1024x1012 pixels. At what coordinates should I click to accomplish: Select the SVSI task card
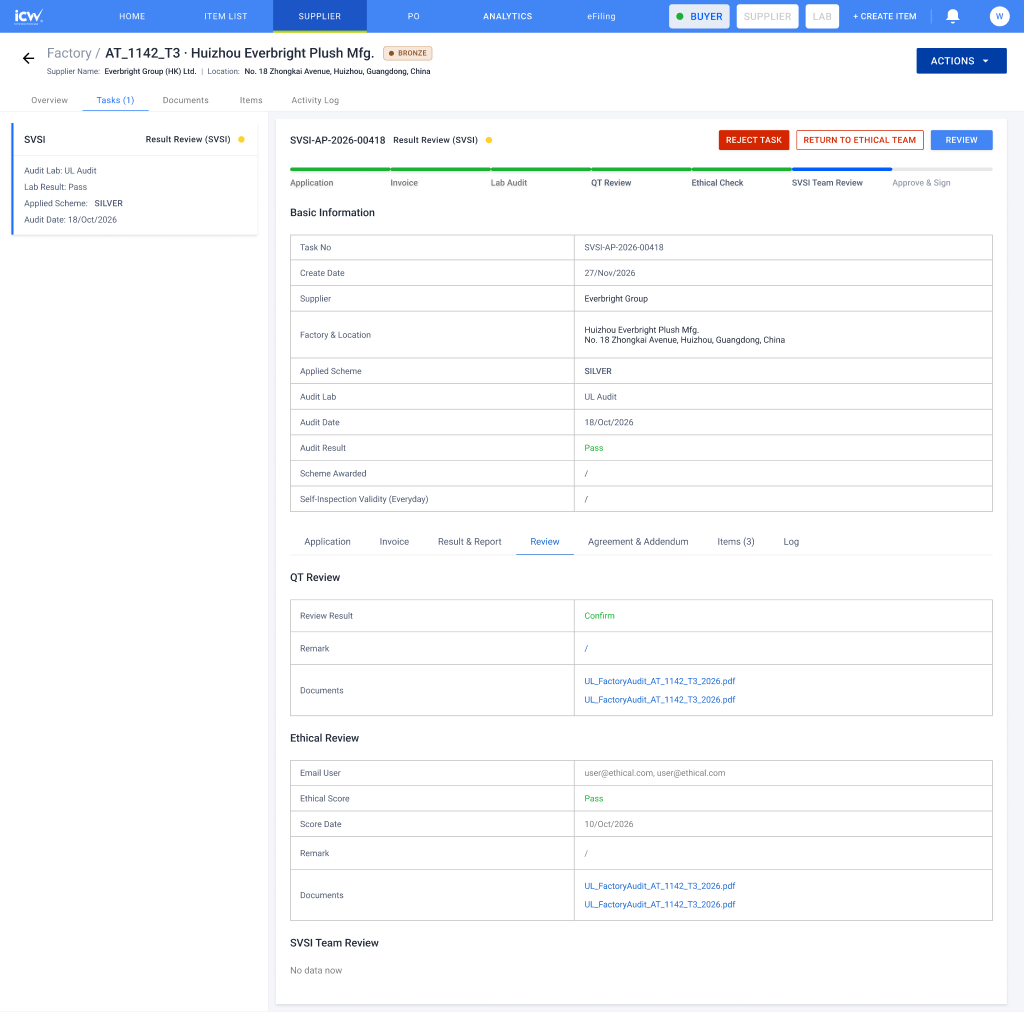[x=135, y=178]
